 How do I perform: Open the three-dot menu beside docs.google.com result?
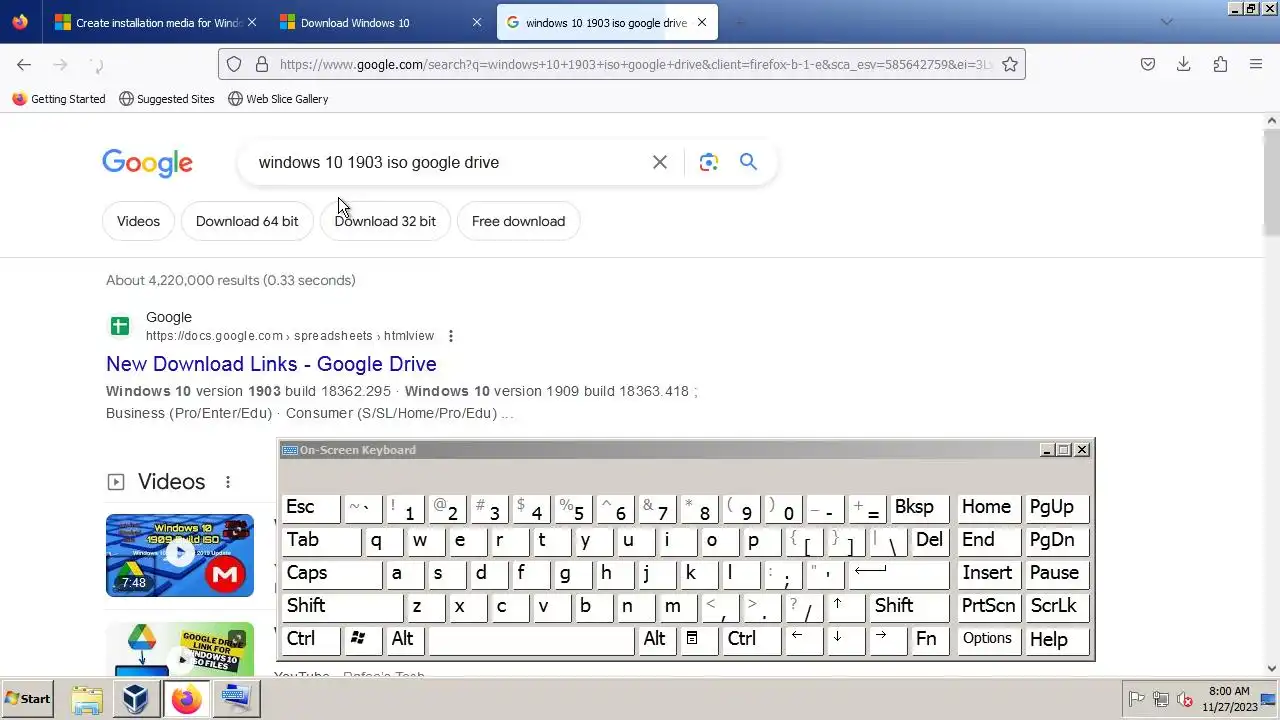[x=451, y=336]
